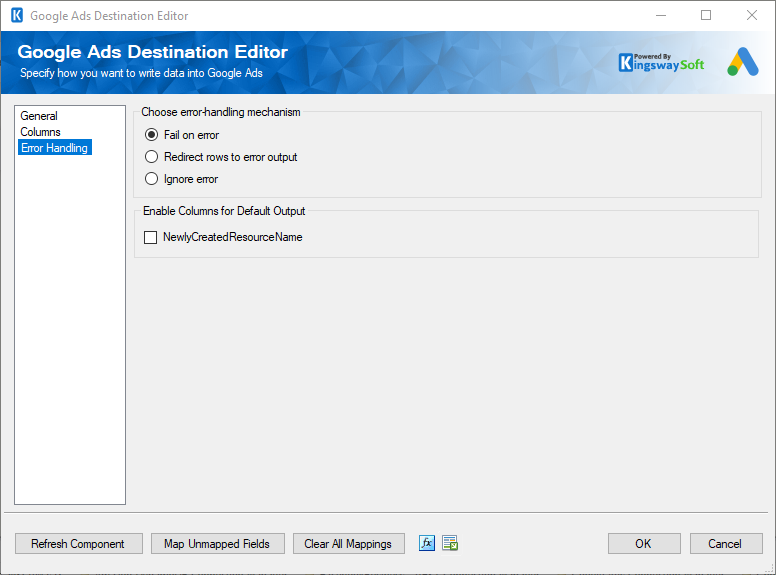Screen dimensions: 776x575
Task: Open the expression fx editor icon
Action: [x=427, y=543]
